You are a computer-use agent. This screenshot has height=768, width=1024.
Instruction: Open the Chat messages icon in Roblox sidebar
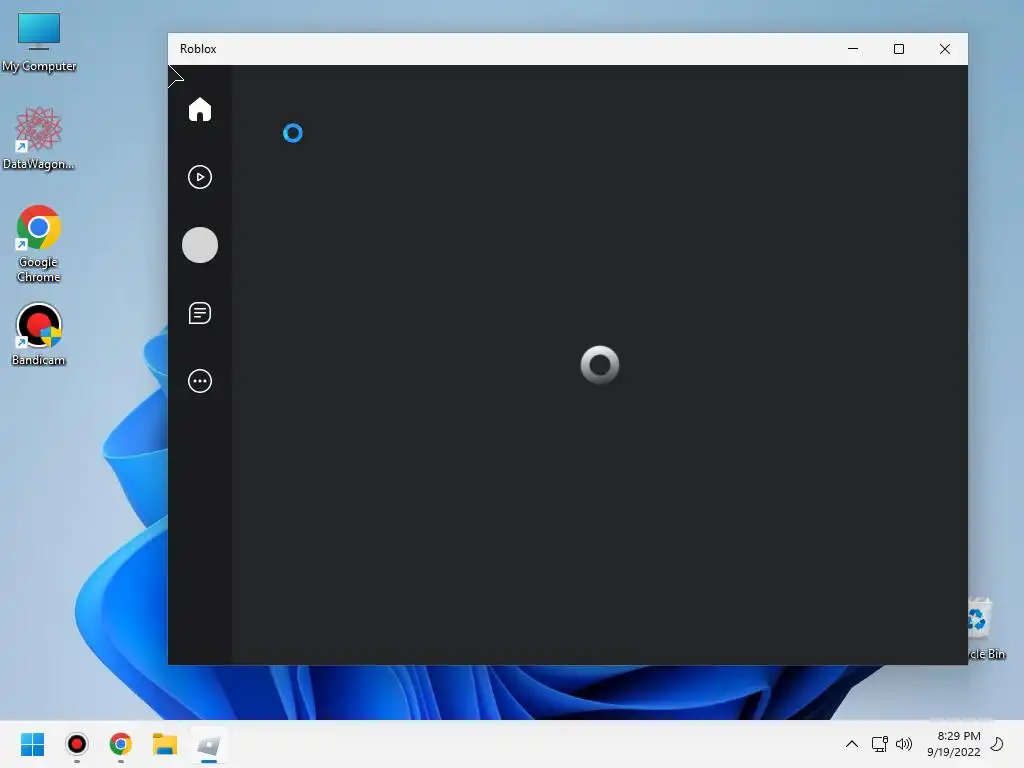[200, 313]
